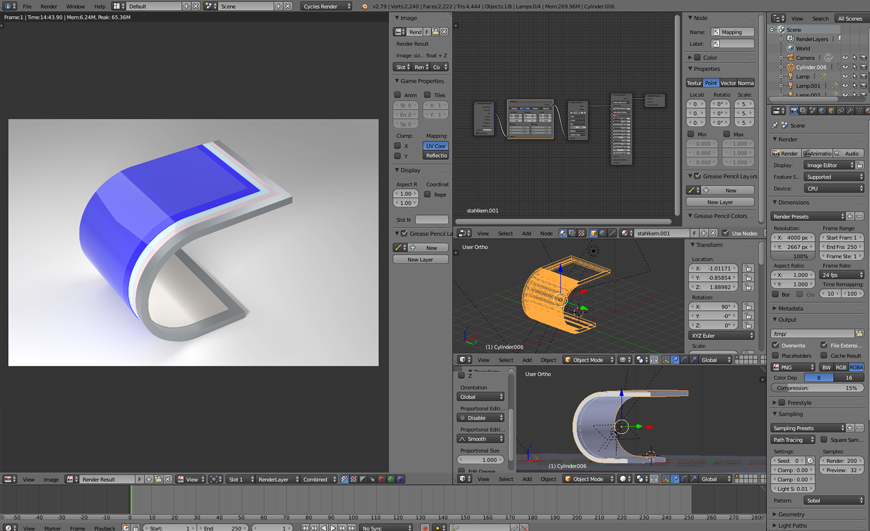870x531 pixels.
Task: Open the Object Mode dropdown in upper viewport
Action: [588, 360]
